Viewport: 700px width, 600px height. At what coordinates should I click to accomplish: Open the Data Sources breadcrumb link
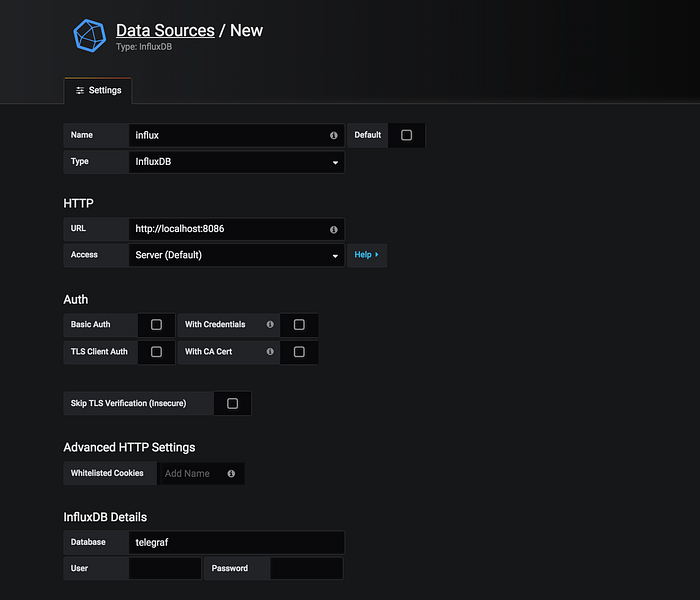(x=165, y=30)
